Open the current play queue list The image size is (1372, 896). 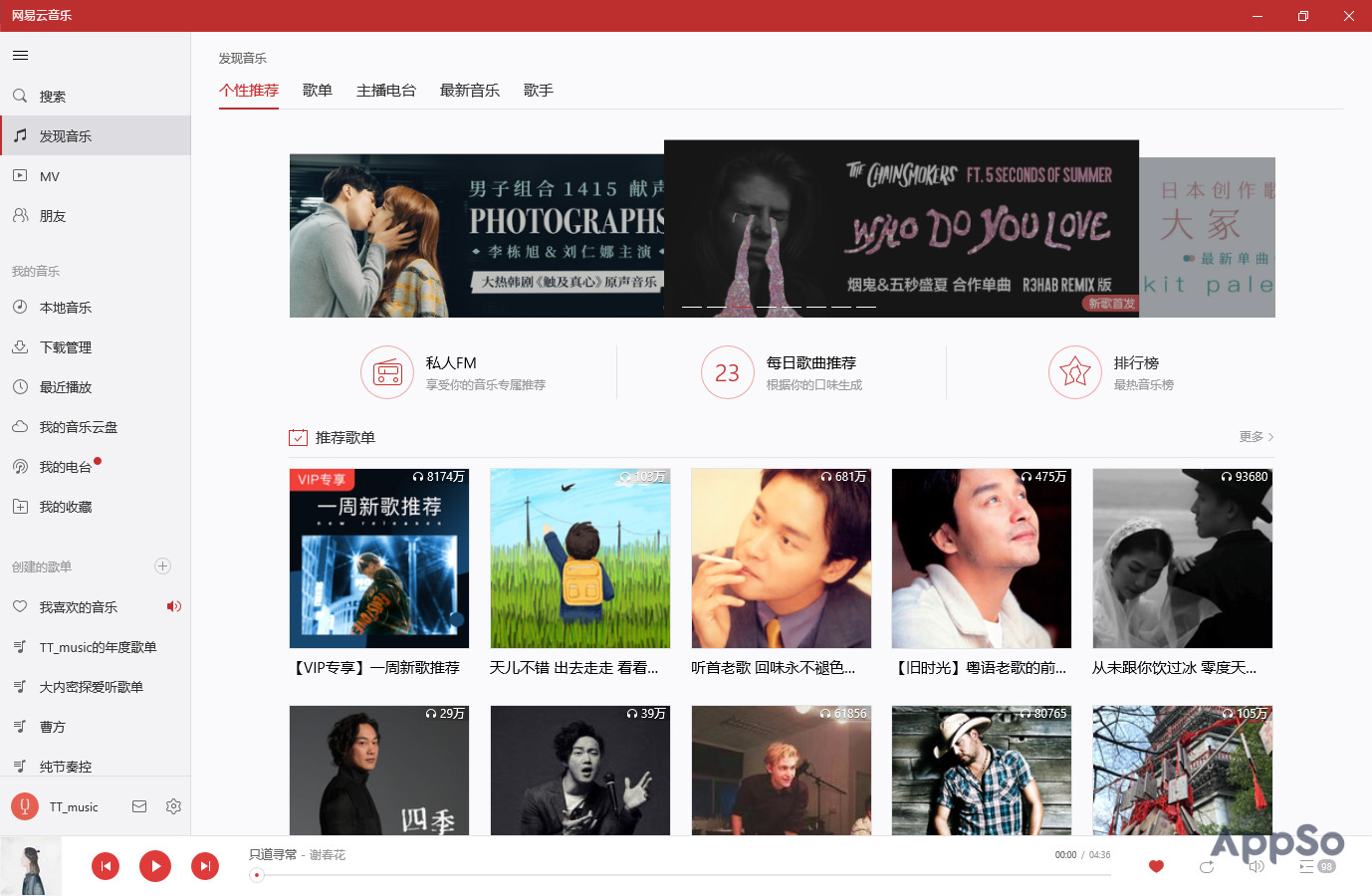point(1306,866)
